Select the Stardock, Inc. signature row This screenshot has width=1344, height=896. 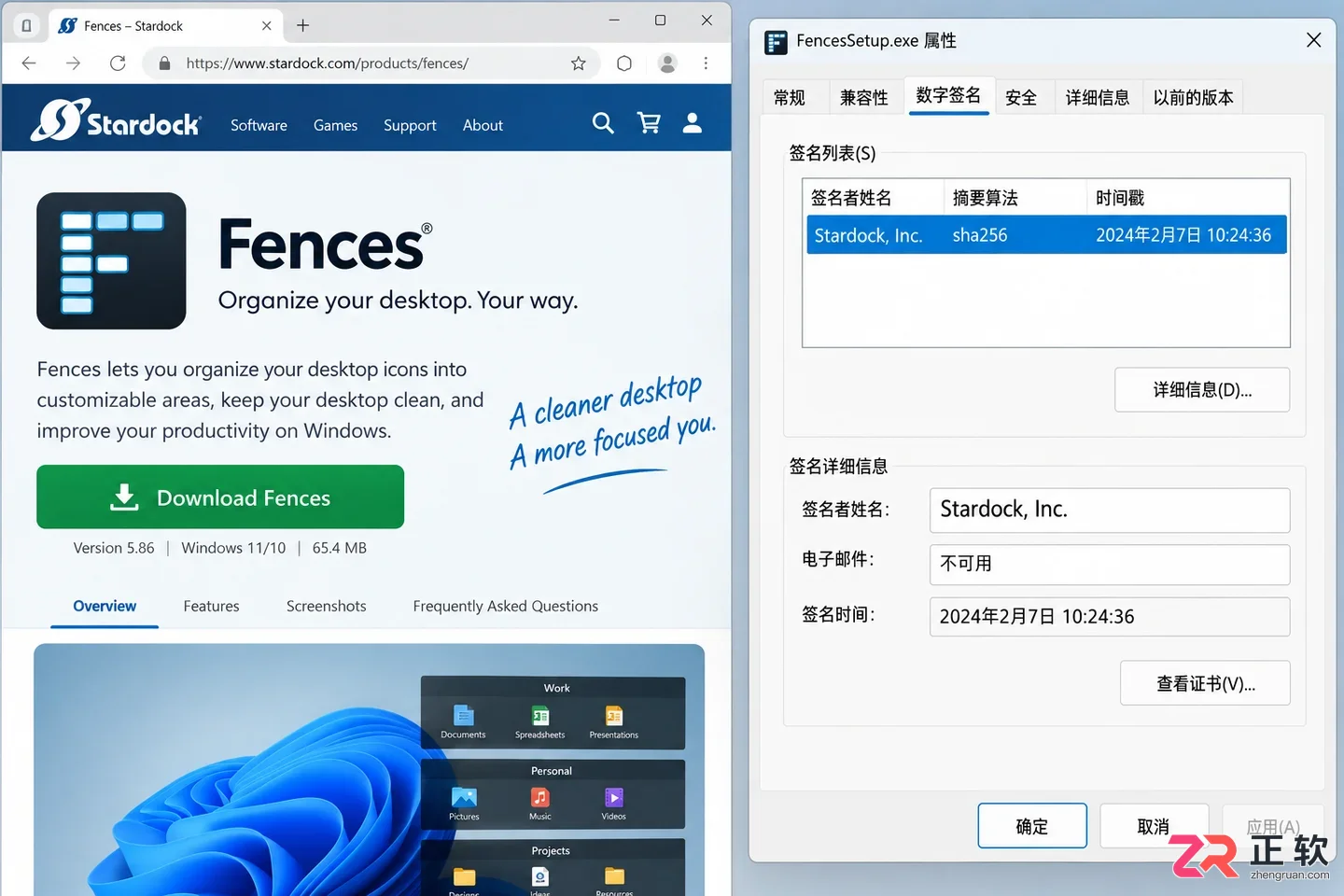1046,235
